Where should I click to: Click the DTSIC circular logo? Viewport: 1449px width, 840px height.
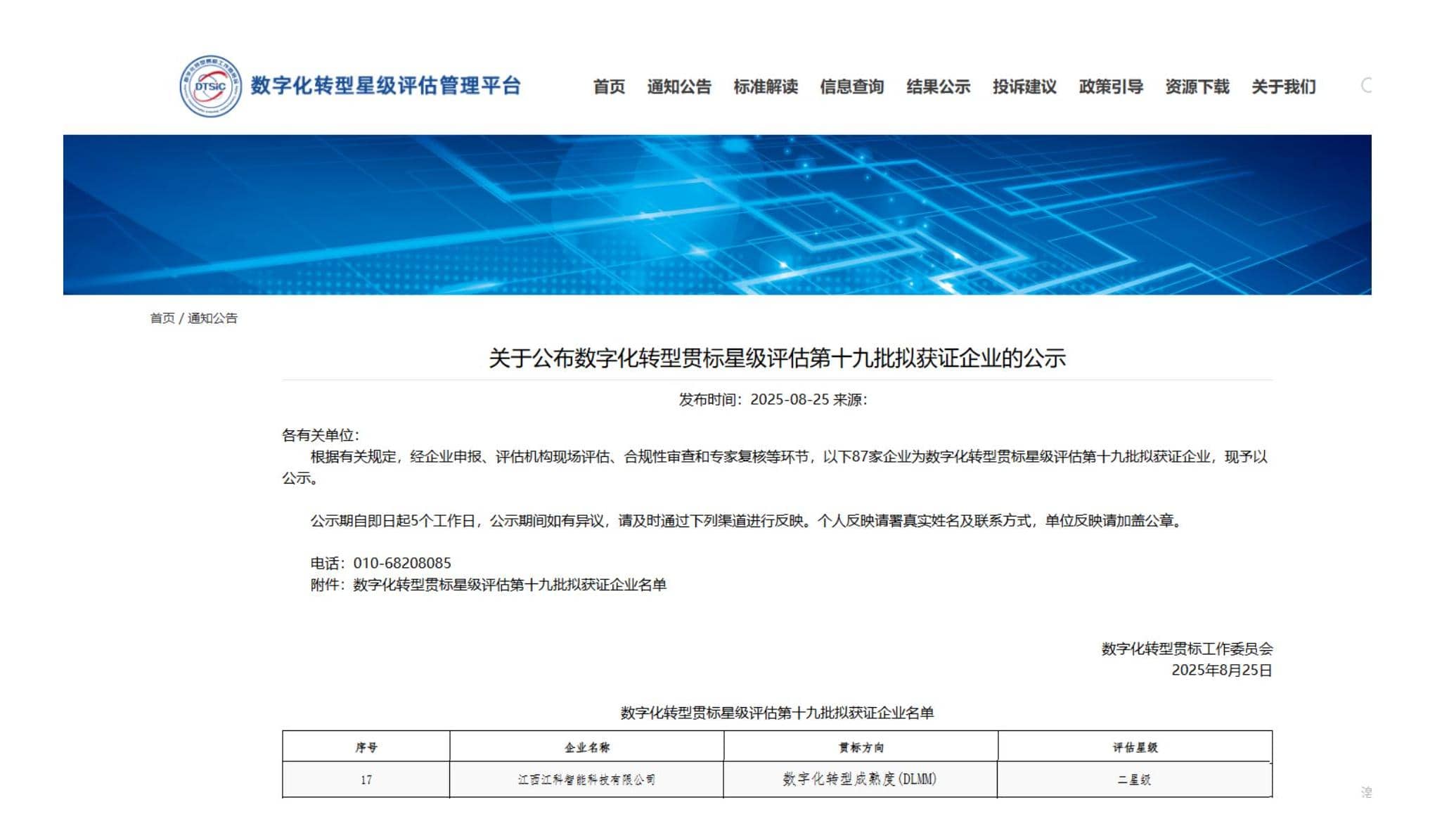tap(210, 86)
